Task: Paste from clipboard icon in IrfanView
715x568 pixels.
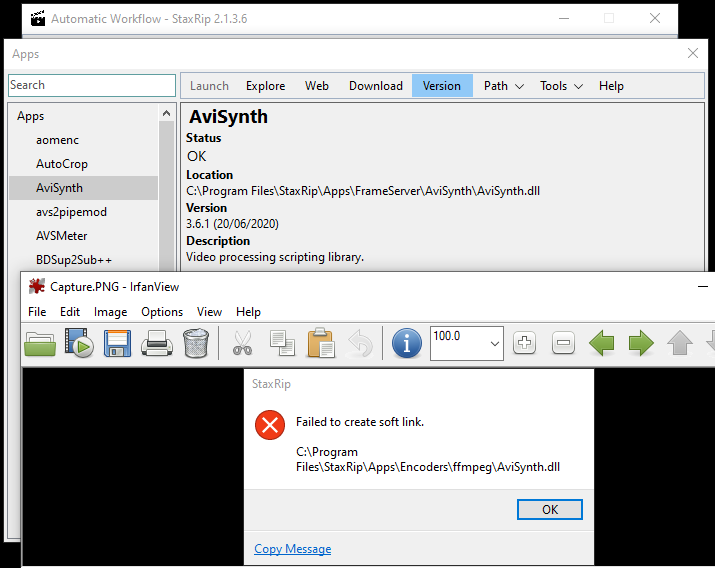Action: coord(321,343)
